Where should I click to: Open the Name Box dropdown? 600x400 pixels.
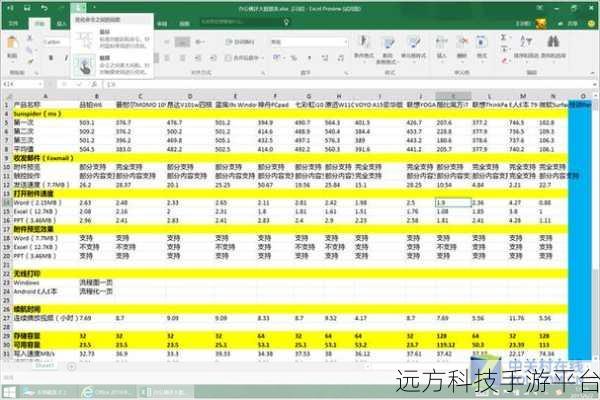pos(39,84)
